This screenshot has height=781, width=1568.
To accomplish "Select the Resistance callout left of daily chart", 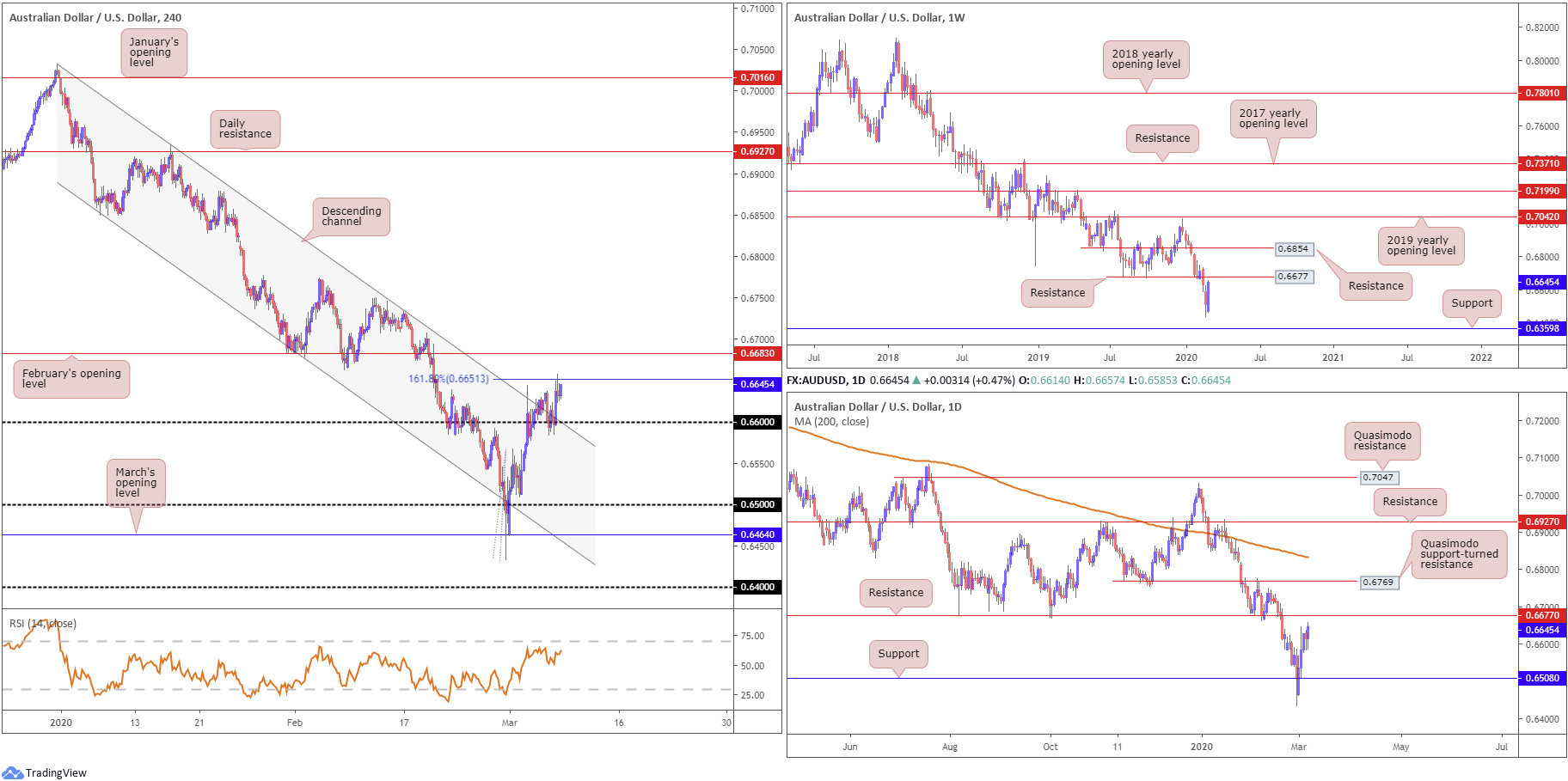I will 896,593.
